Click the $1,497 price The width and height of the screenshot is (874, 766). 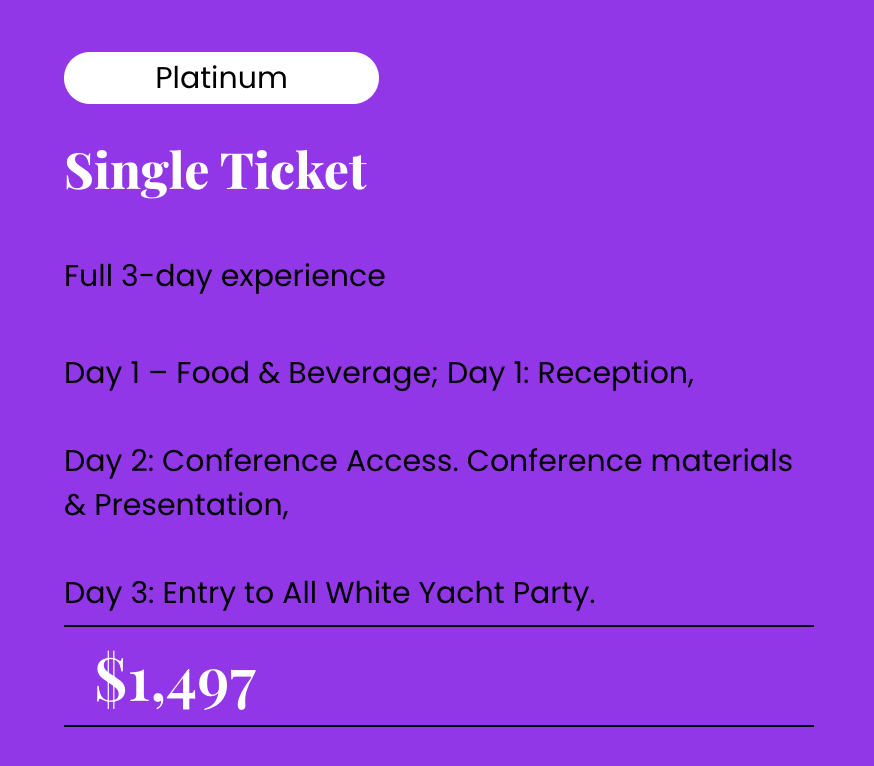[176, 681]
